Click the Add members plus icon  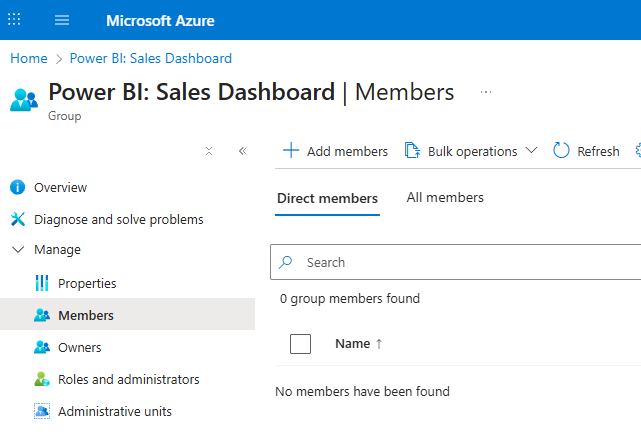[x=291, y=150]
